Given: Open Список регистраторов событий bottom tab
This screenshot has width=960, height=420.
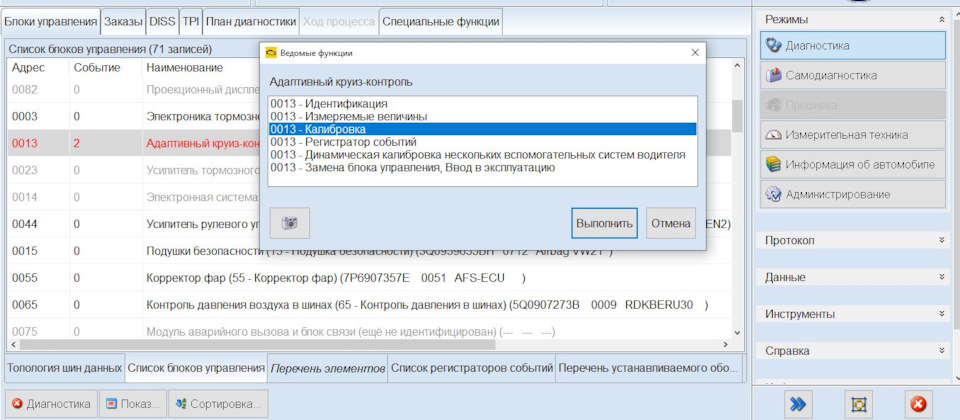Looking at the screenshot, I should point(472,369).
